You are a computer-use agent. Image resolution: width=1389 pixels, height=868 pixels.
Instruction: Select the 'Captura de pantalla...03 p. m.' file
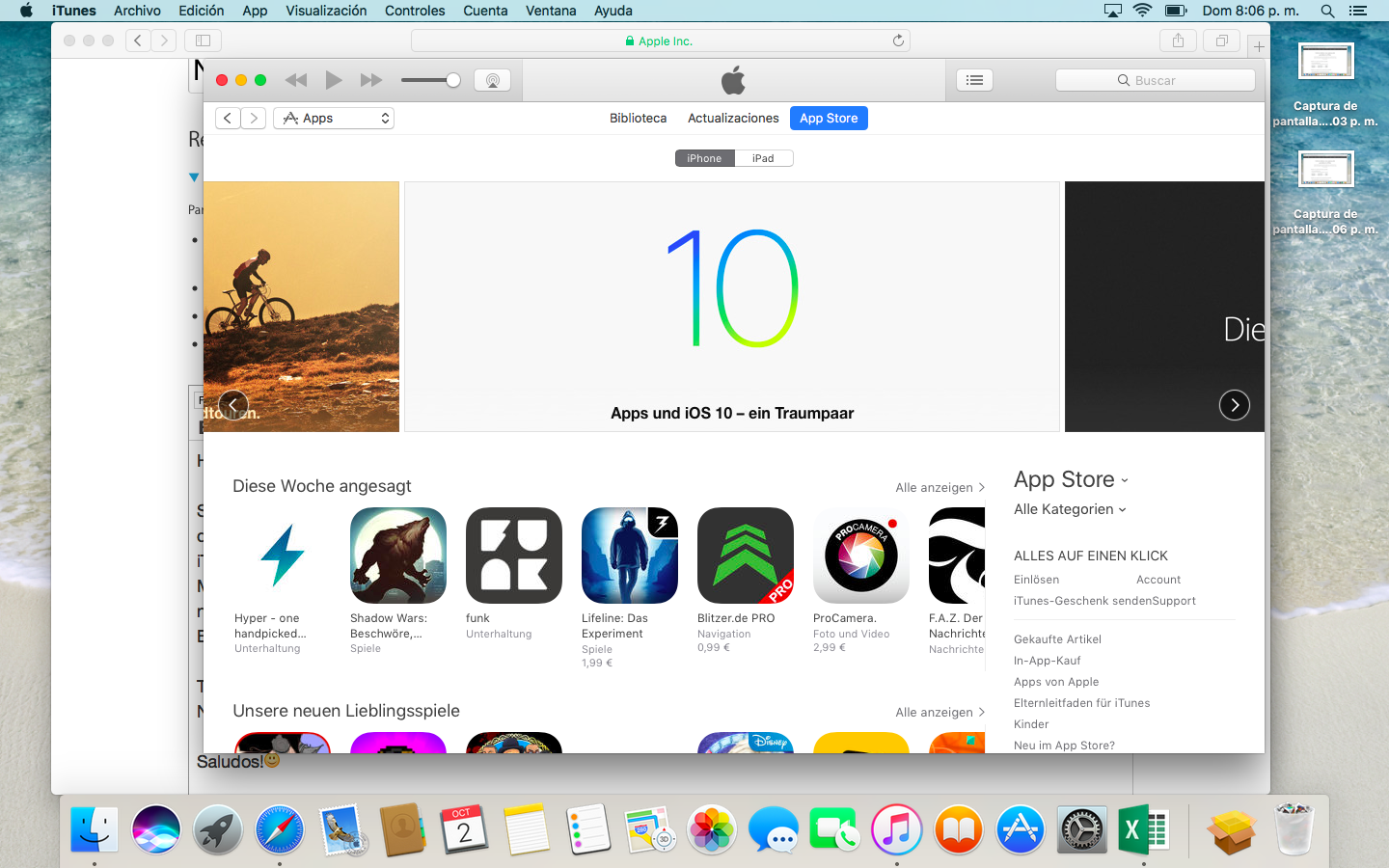tap(1325, 86)
